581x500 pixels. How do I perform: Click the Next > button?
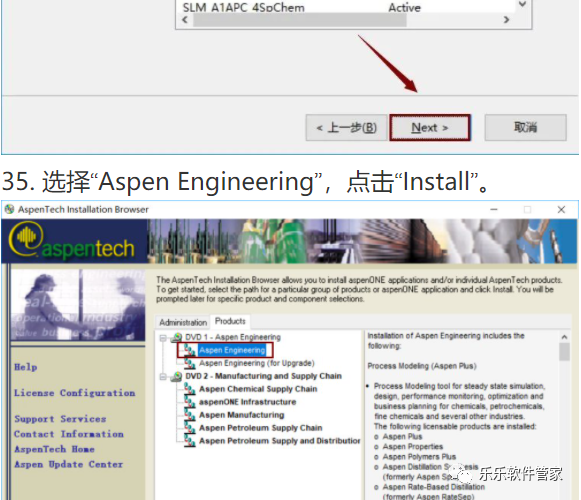[x=430, y=128]
